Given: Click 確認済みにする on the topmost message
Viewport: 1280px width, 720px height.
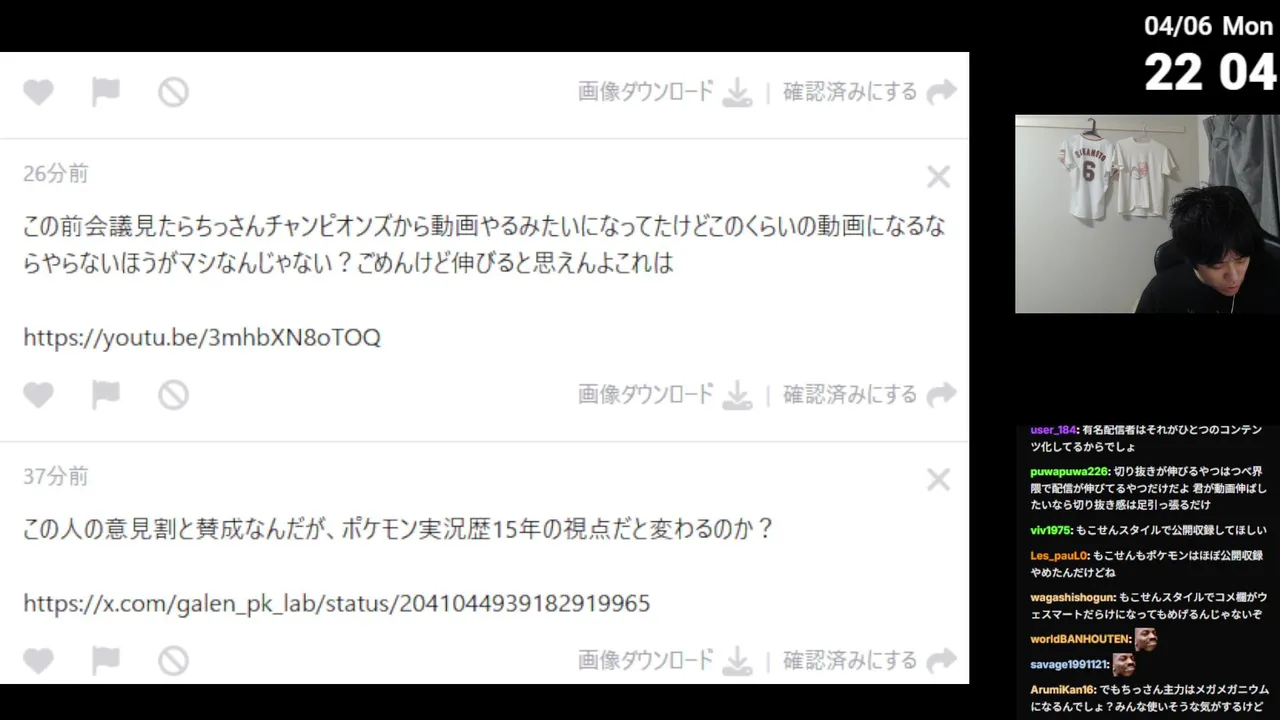Looking at the screenshot, I should click(x=869, y=92).
